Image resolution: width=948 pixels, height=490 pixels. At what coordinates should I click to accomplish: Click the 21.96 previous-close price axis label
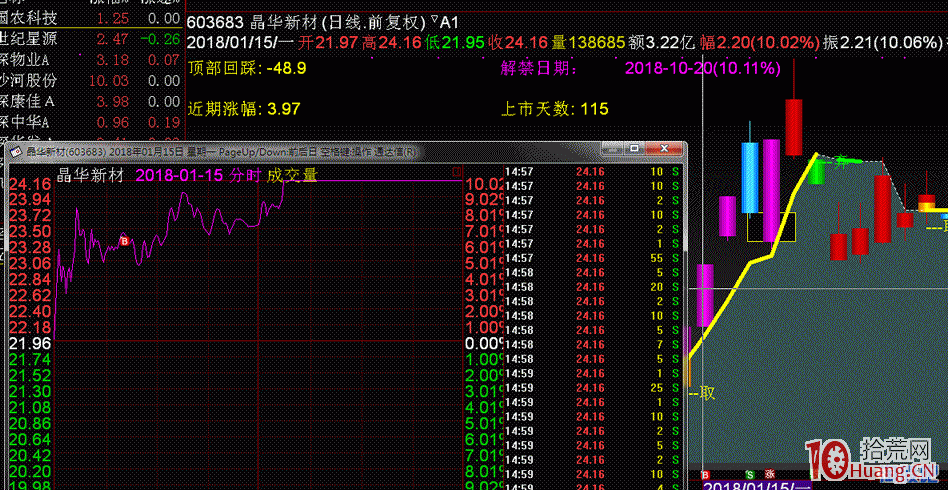30,343
